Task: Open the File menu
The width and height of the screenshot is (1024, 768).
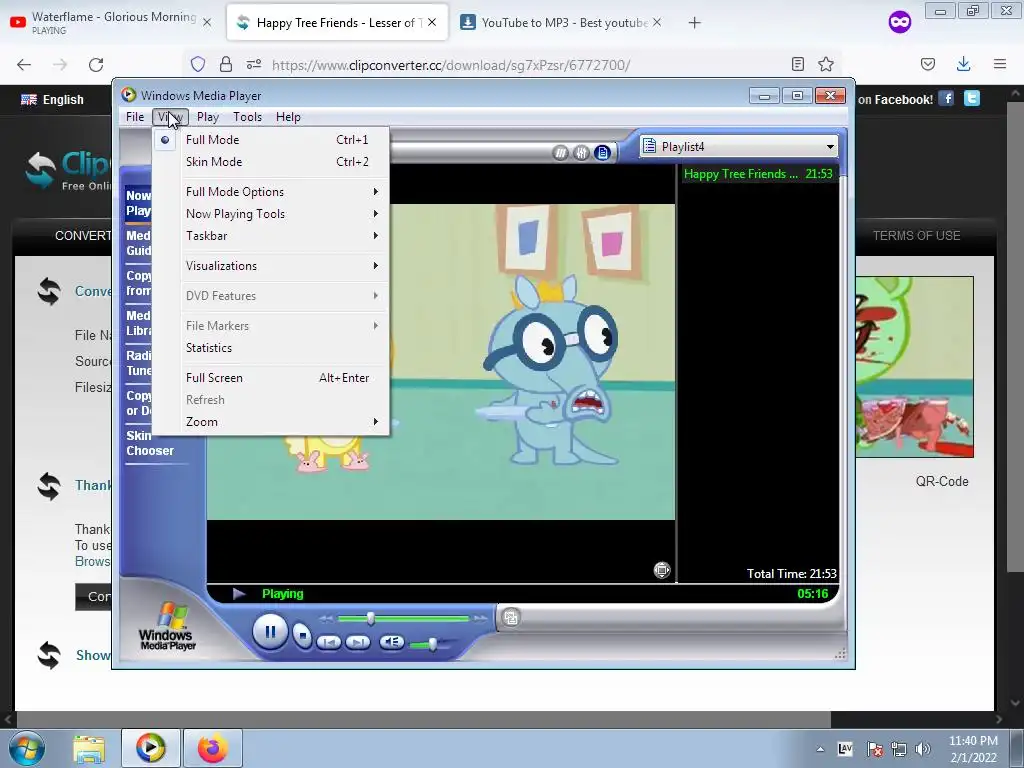Action: 135,117
